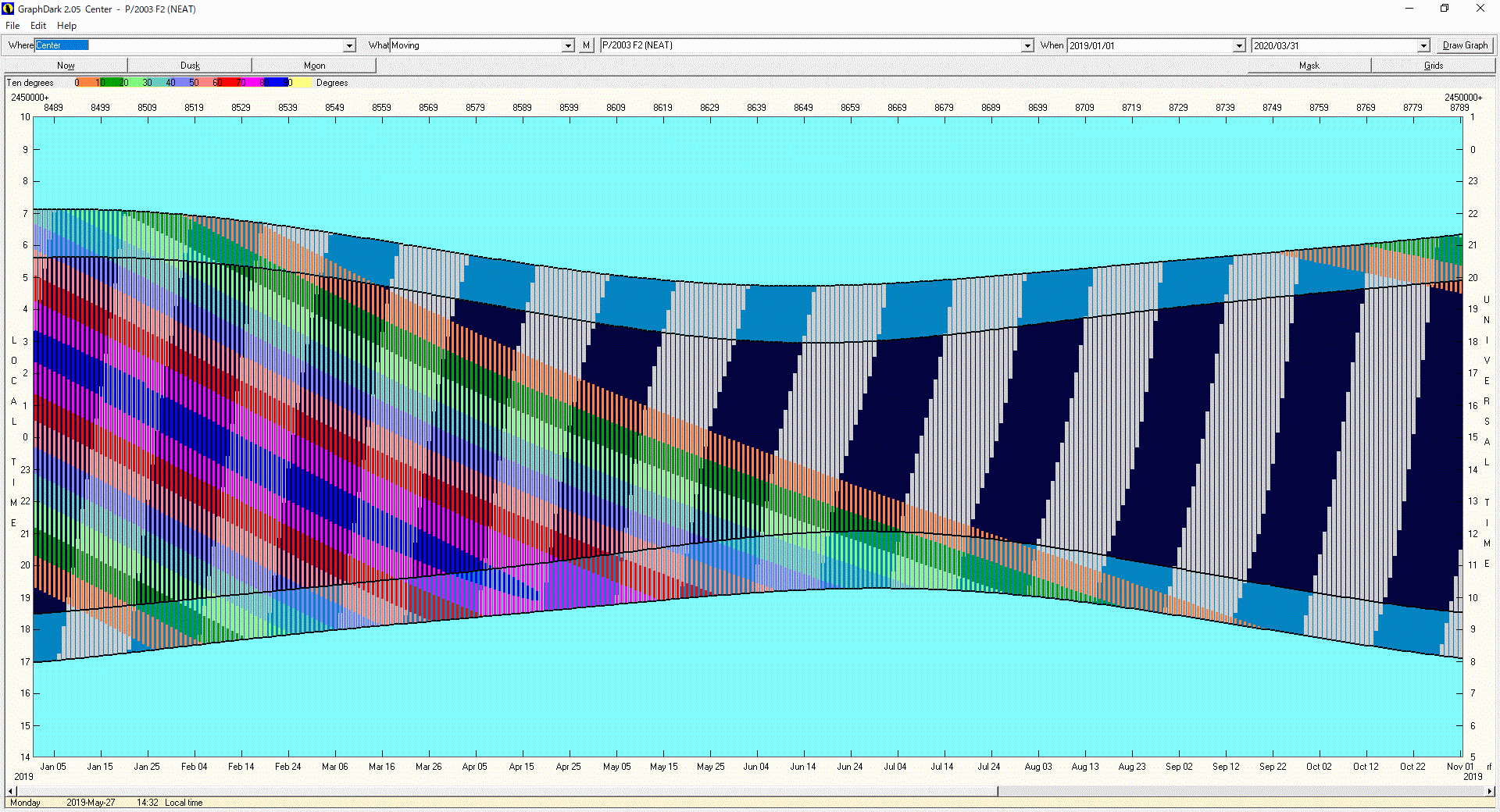
Task: Click the 'Ten degrees' legend label
Action: 30,83
